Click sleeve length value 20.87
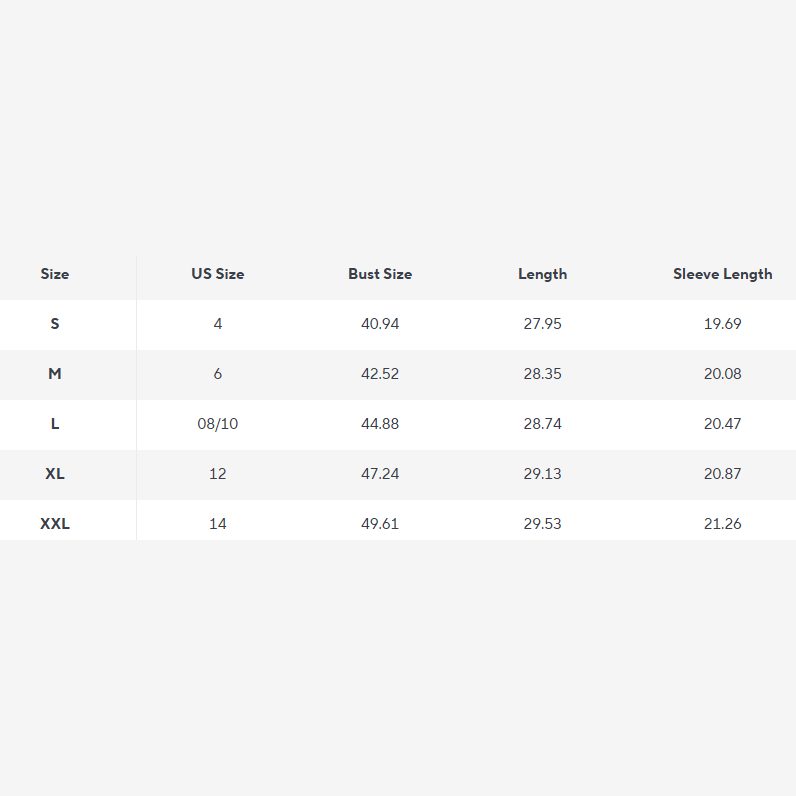Screen dimensions: 796x796 point(722,474)
